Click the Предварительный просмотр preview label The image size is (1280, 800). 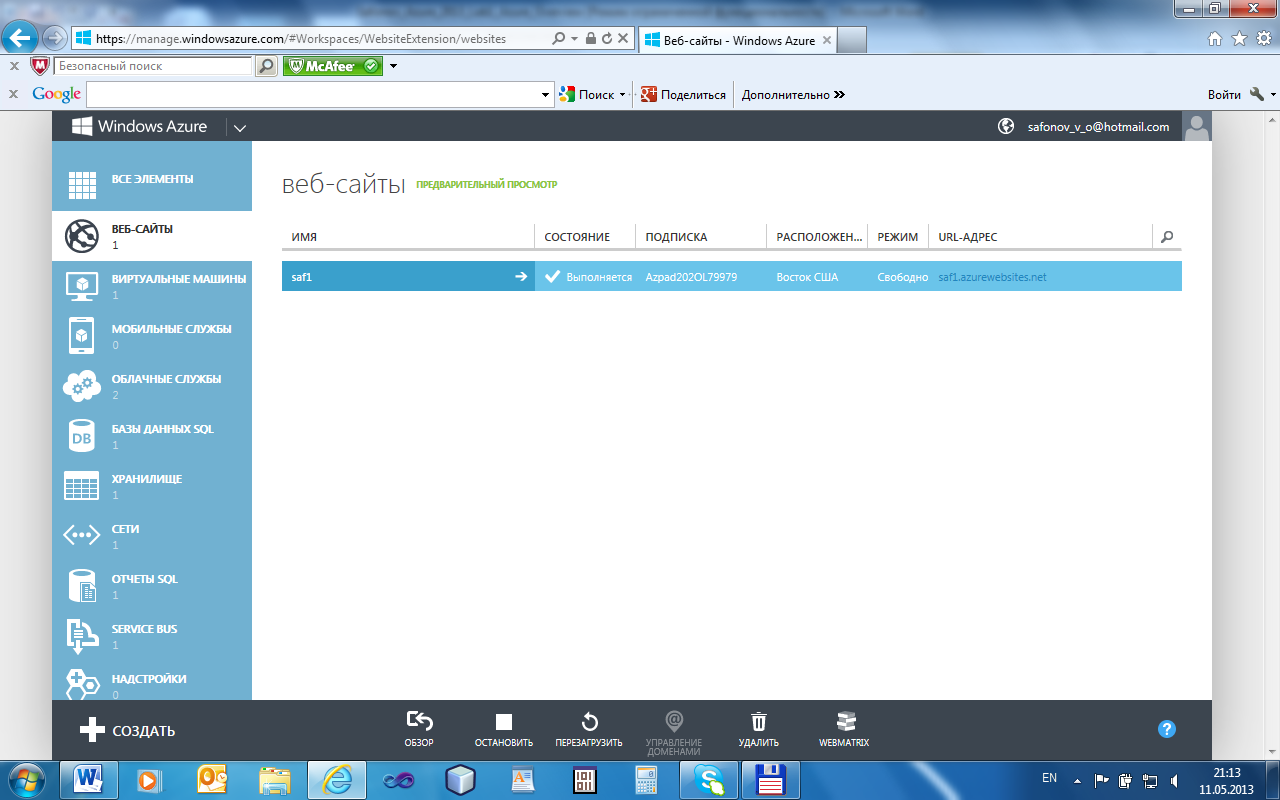[x=486, y=185]
